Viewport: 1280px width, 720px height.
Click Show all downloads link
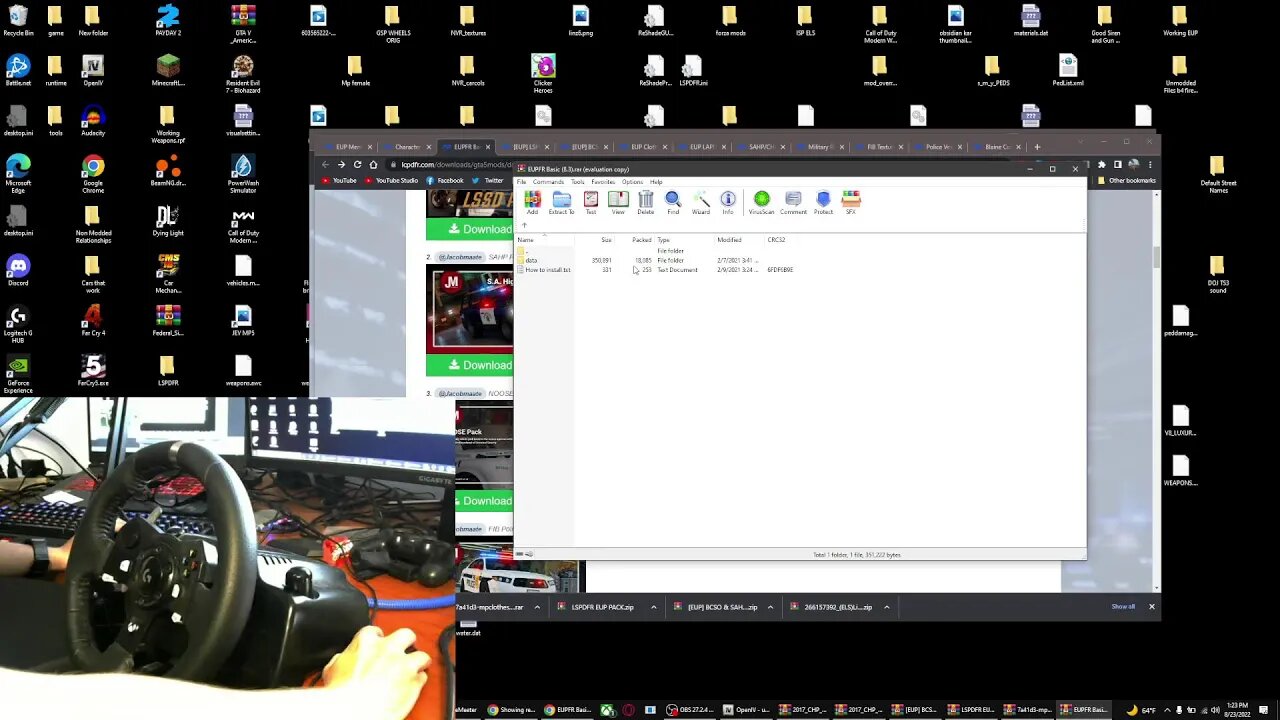[x=1123, y=607]
